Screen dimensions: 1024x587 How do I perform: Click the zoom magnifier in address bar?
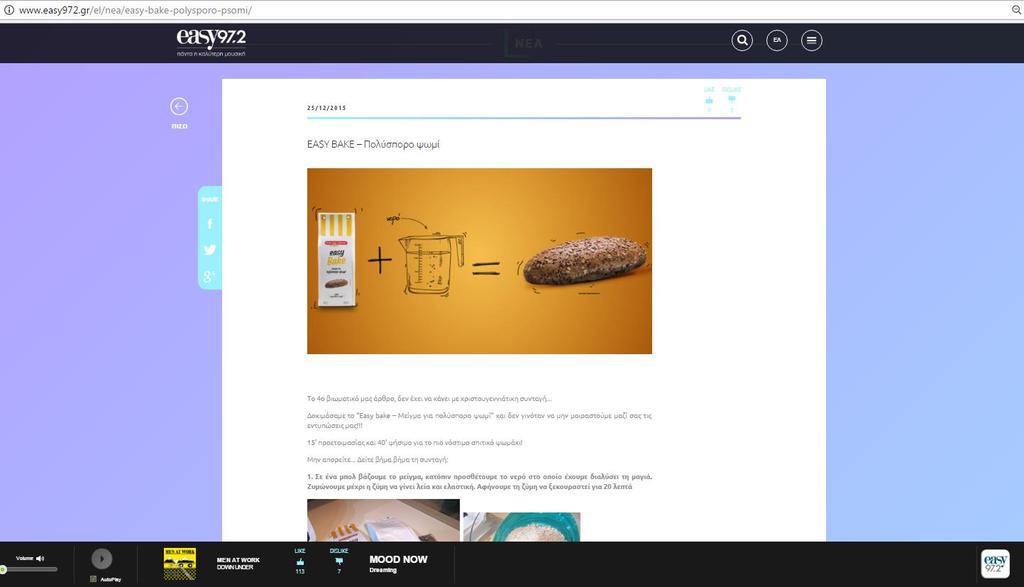(x=1016, y=10)
